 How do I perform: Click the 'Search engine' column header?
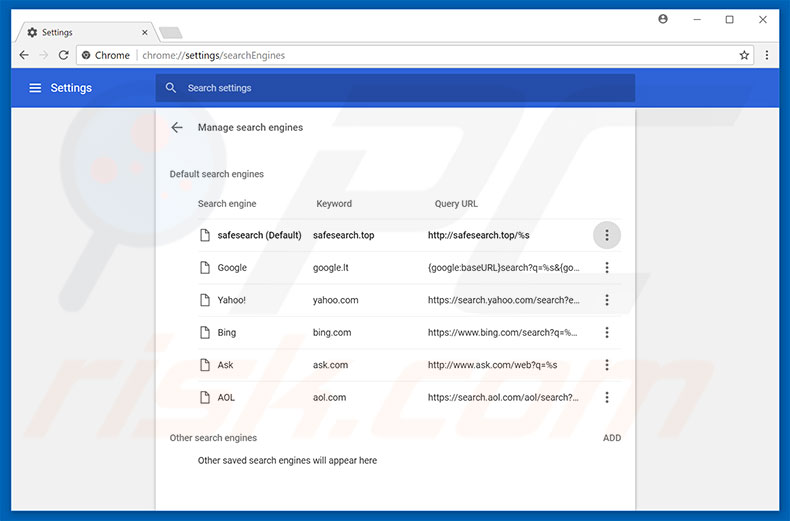[227, 204]
